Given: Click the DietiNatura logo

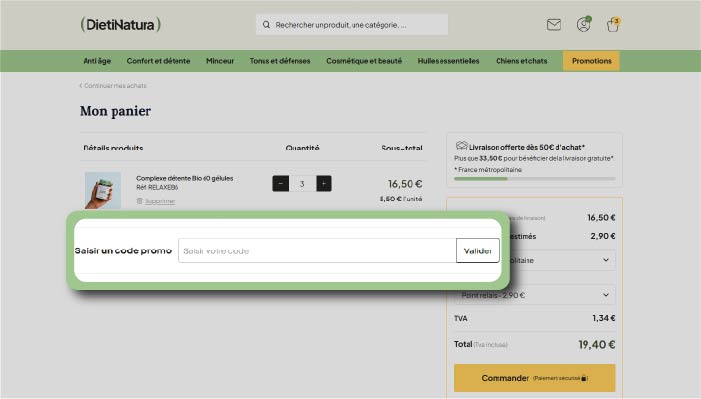Looking at the screenshot, I should tap(121, 24).
